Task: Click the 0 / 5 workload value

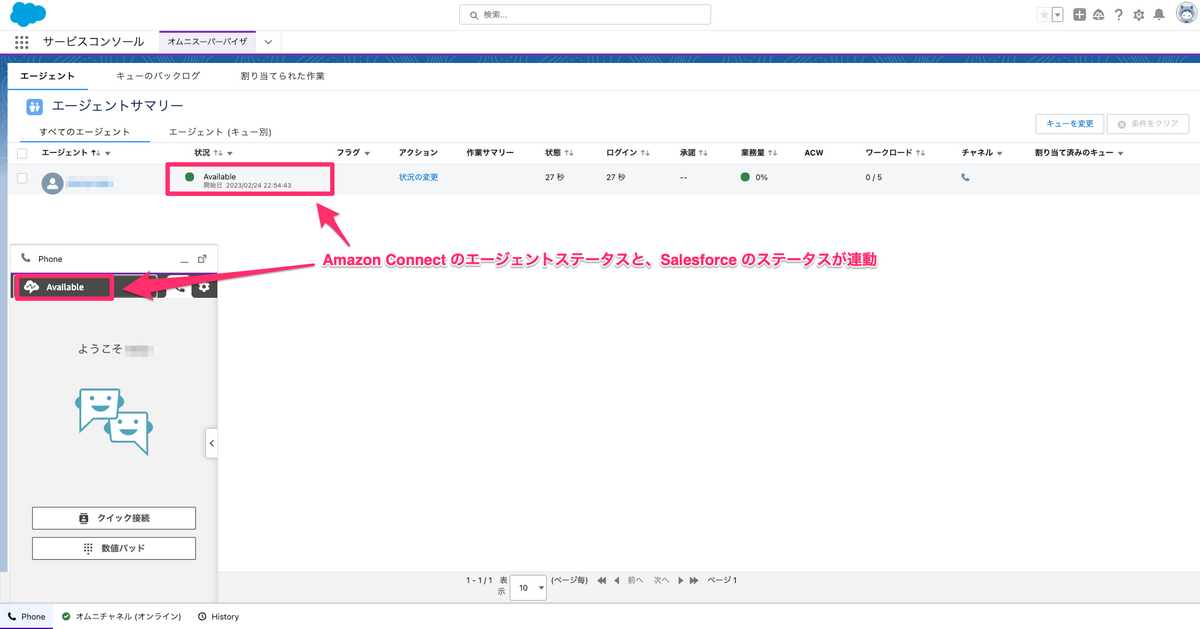Action: (x=874, y=177)
